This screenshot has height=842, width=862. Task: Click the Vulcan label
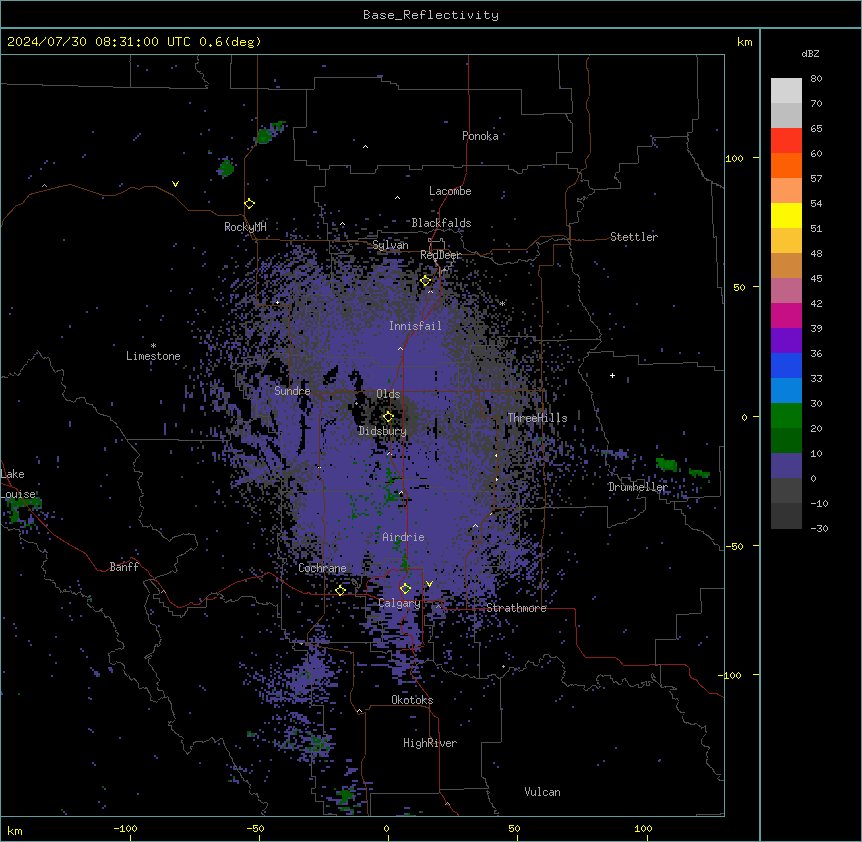click(x=542, y=792)
